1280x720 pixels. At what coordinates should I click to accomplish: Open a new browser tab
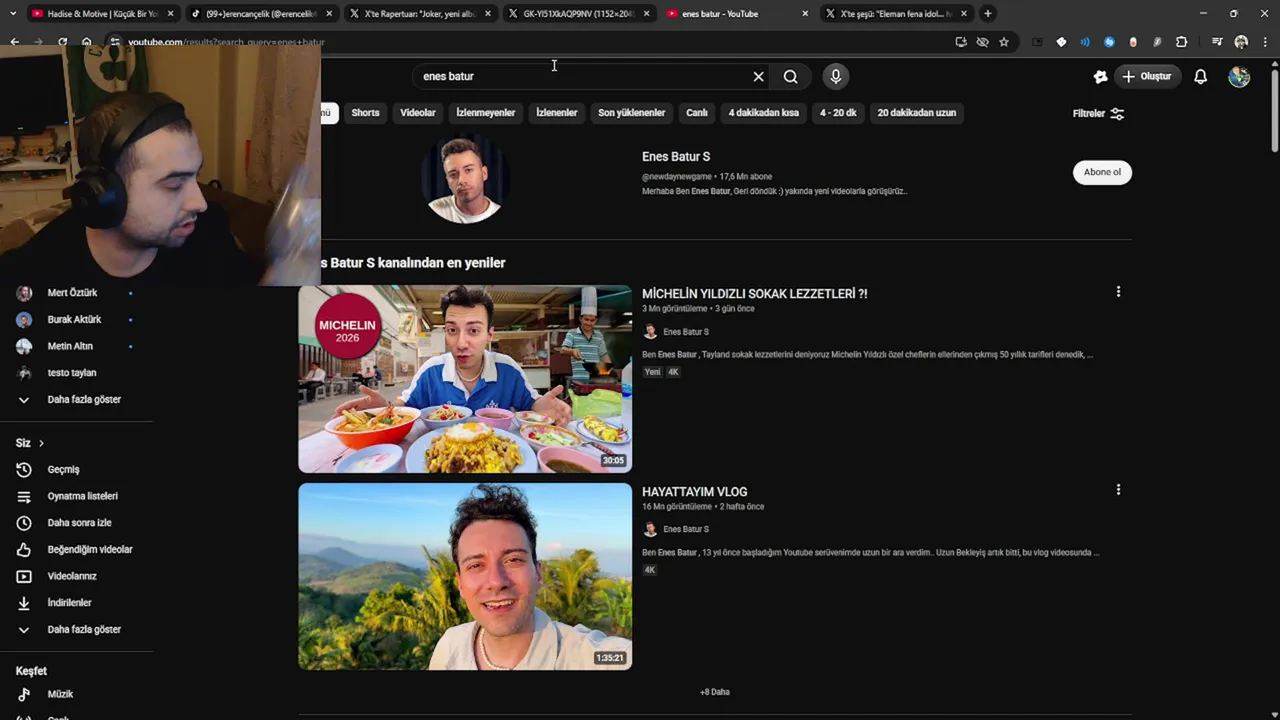[988, 14]
